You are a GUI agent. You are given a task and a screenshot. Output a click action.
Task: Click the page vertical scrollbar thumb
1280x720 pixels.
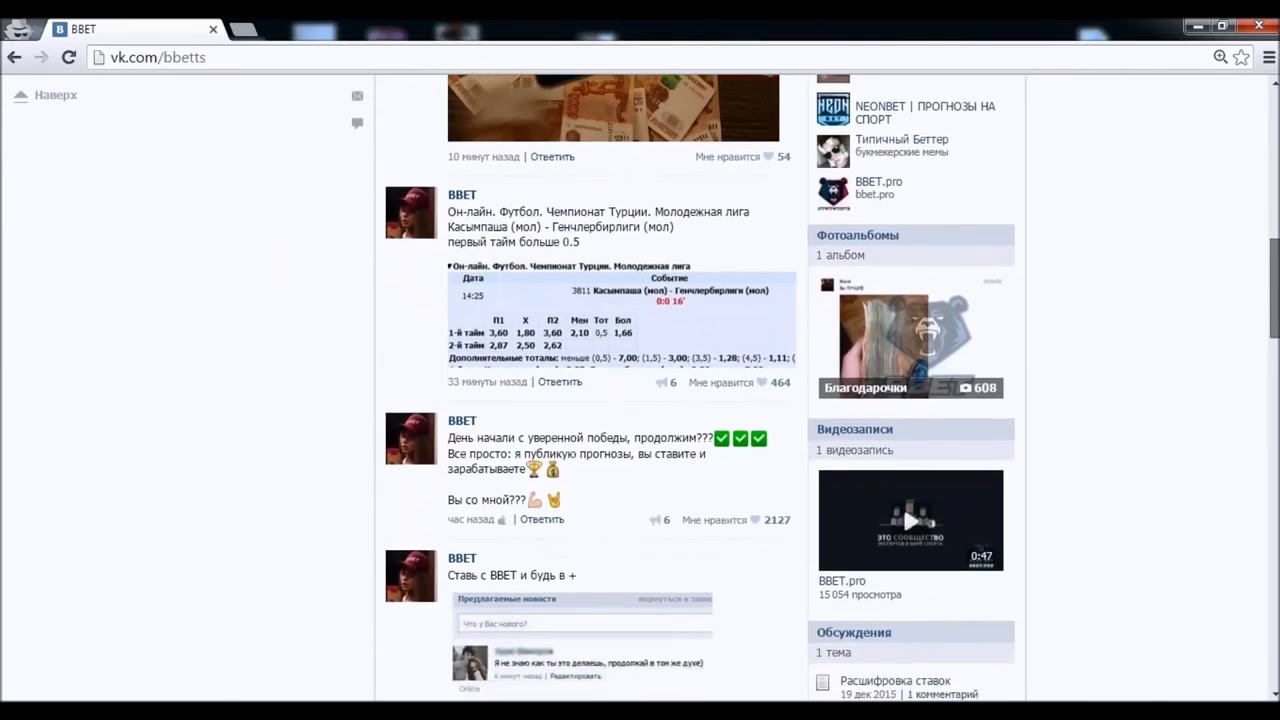coord(1274,288)
